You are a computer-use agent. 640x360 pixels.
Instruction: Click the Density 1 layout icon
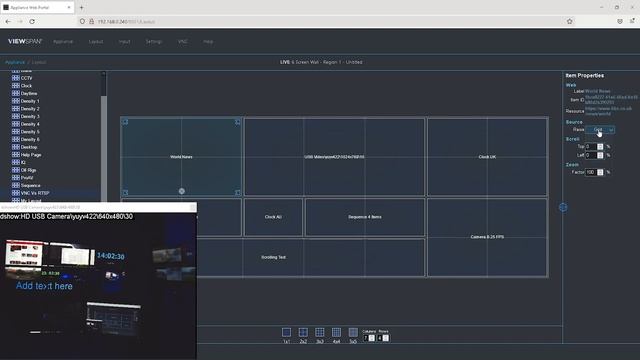[16, 101]
